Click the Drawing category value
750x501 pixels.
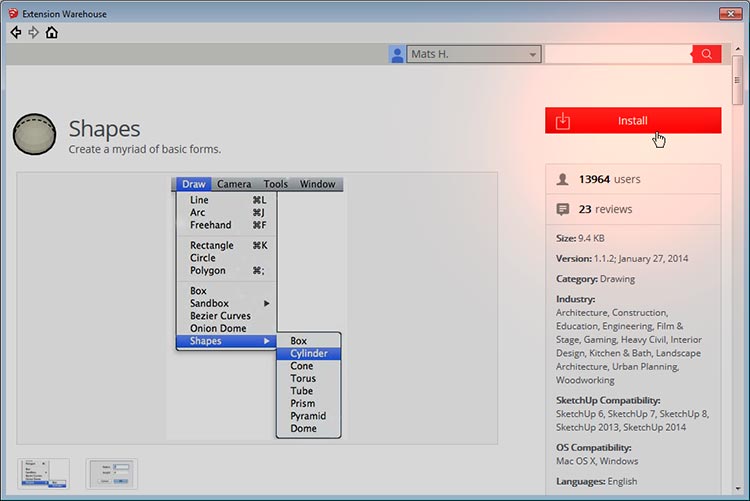(618, 279)
